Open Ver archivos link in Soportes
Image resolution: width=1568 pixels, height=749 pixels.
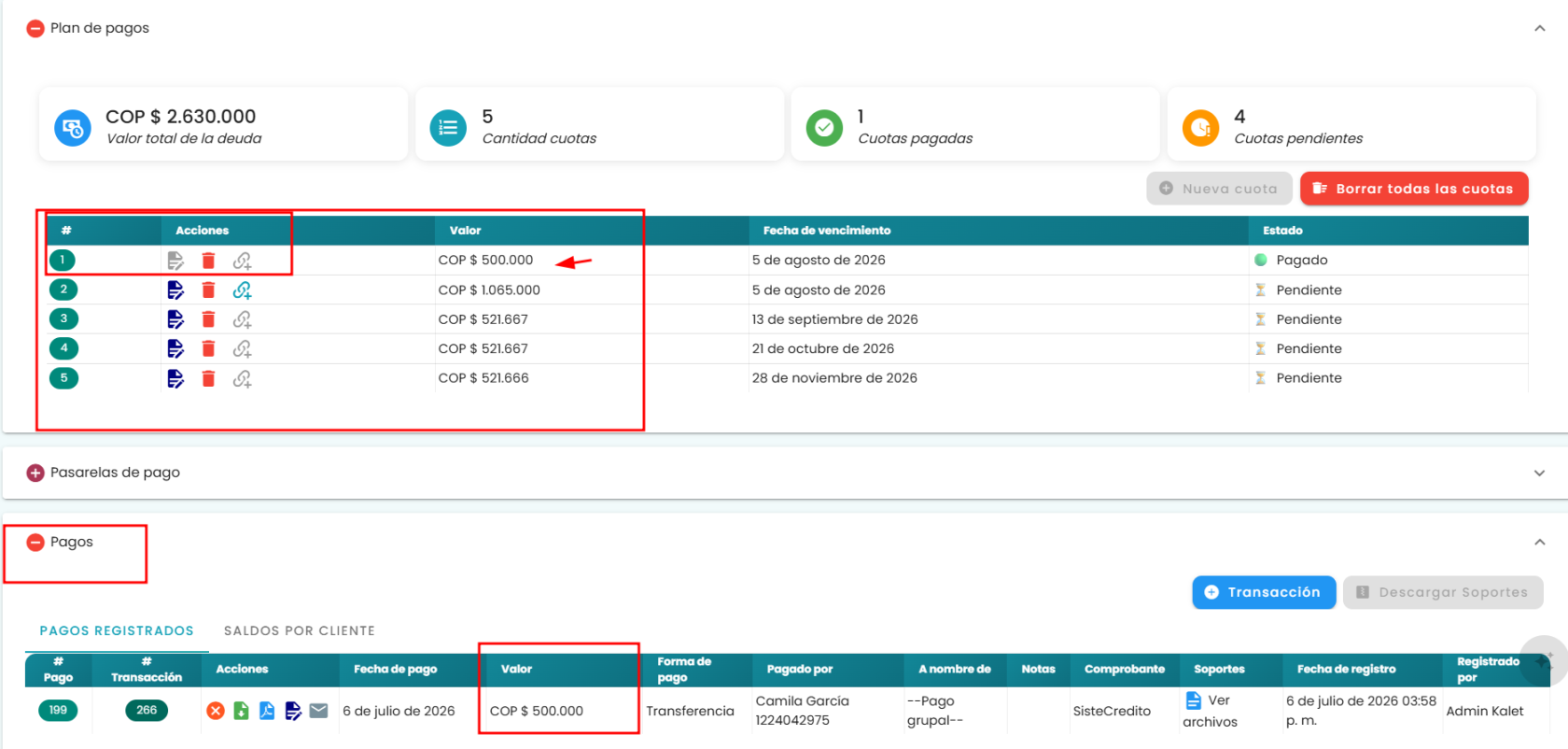pyautogui.click(x=1211, y=711)
